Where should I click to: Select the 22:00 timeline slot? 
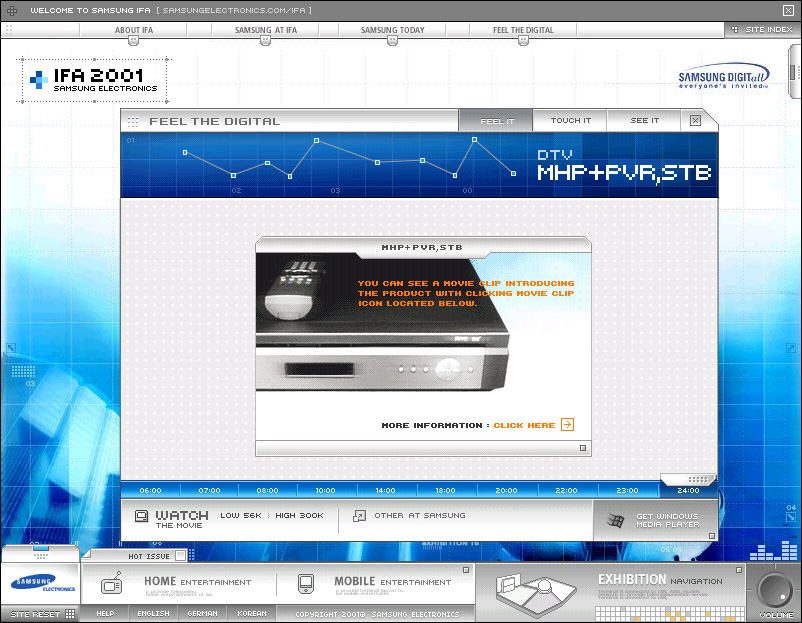tap(566, 491)
